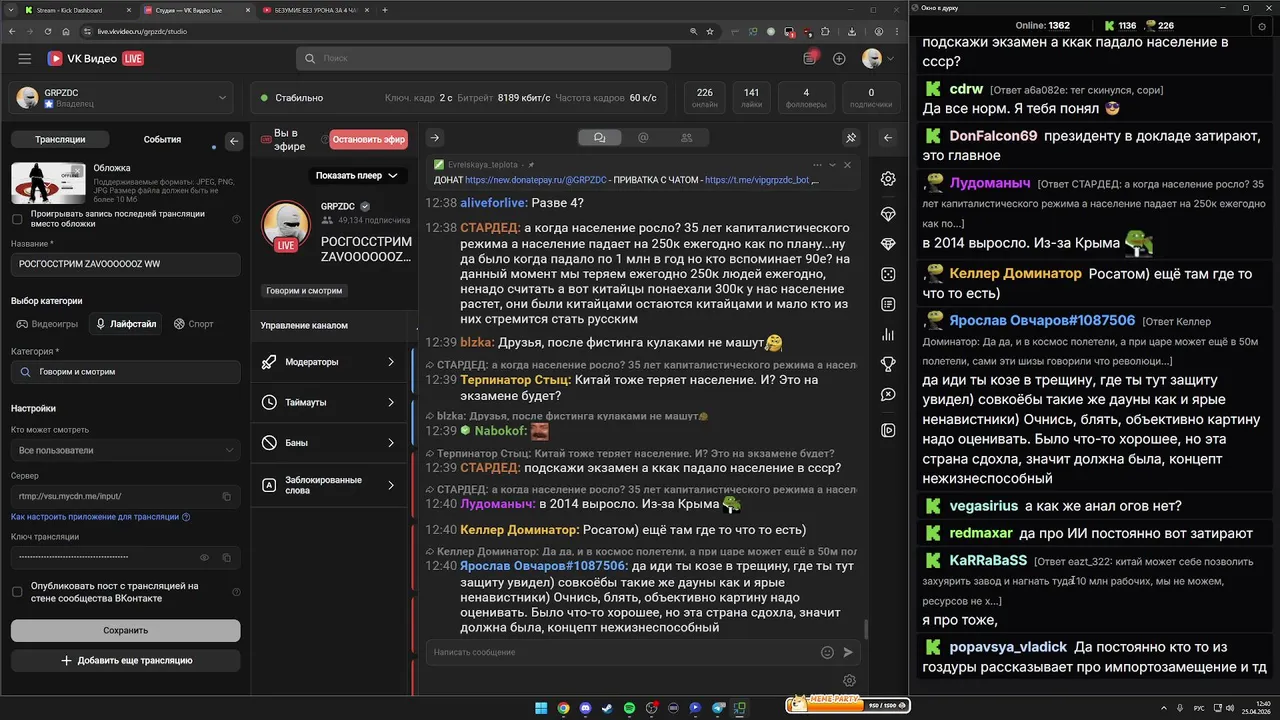
Task: Select the Спорт category type
Action: (x=194, y=324)
